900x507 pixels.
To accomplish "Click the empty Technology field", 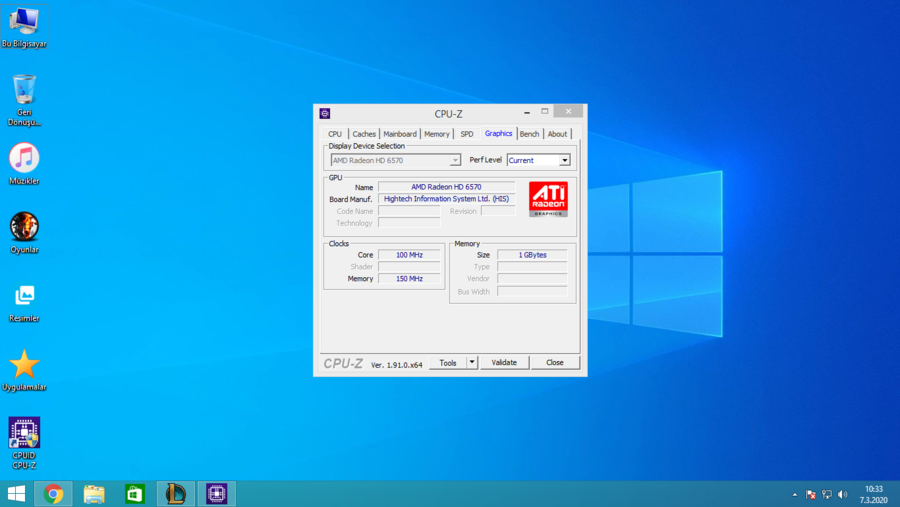I will pyautogui.click(x=409, y=223).
